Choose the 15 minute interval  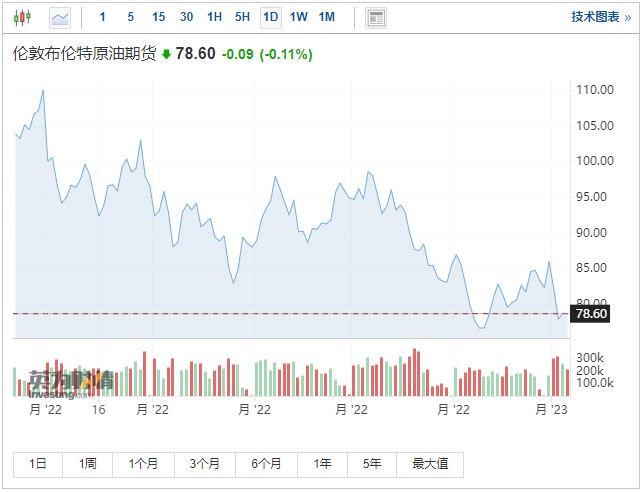coord(159,17)
